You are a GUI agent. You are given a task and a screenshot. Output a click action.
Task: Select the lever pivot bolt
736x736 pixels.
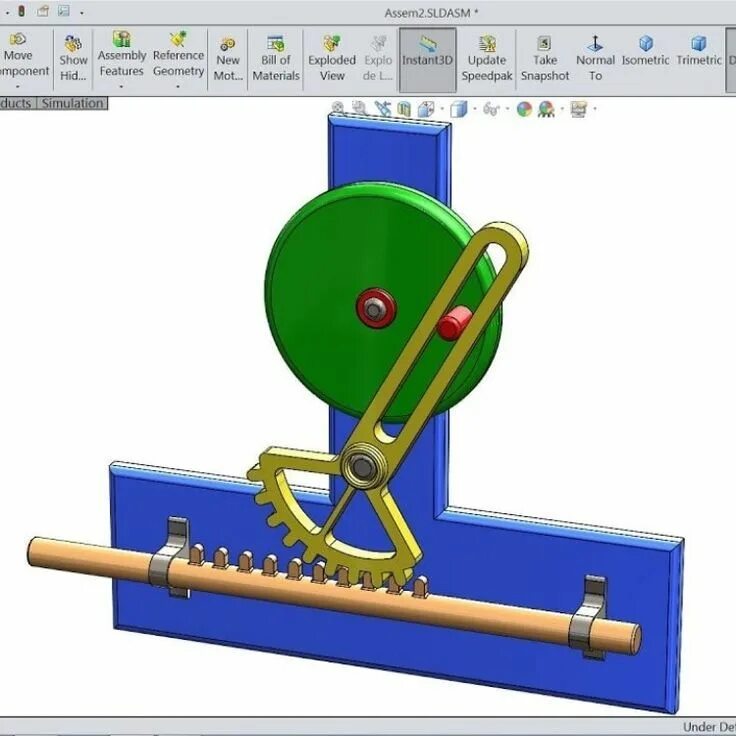(x=363, y=467)
